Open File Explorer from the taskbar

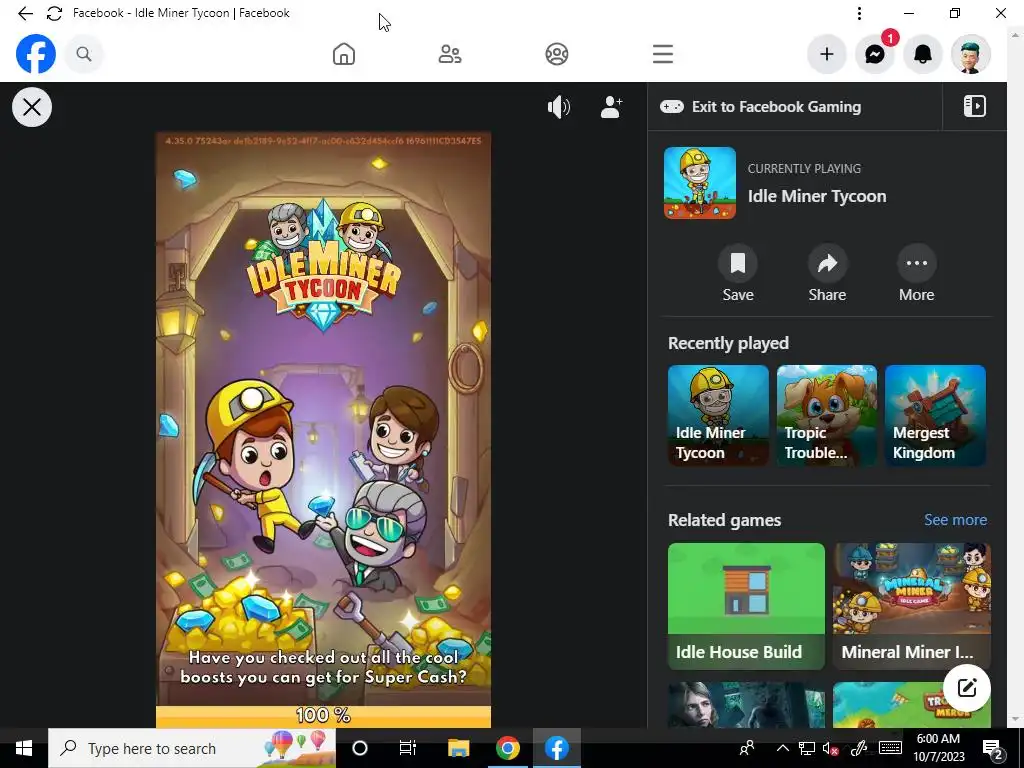[458, 748]
